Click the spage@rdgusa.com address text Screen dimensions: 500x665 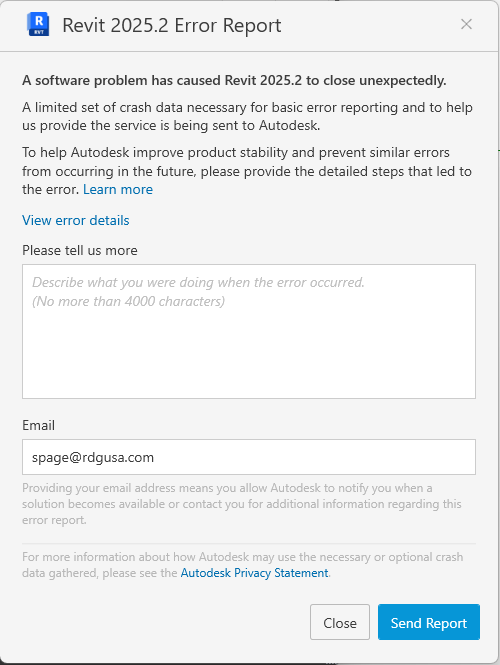point(93,457)
